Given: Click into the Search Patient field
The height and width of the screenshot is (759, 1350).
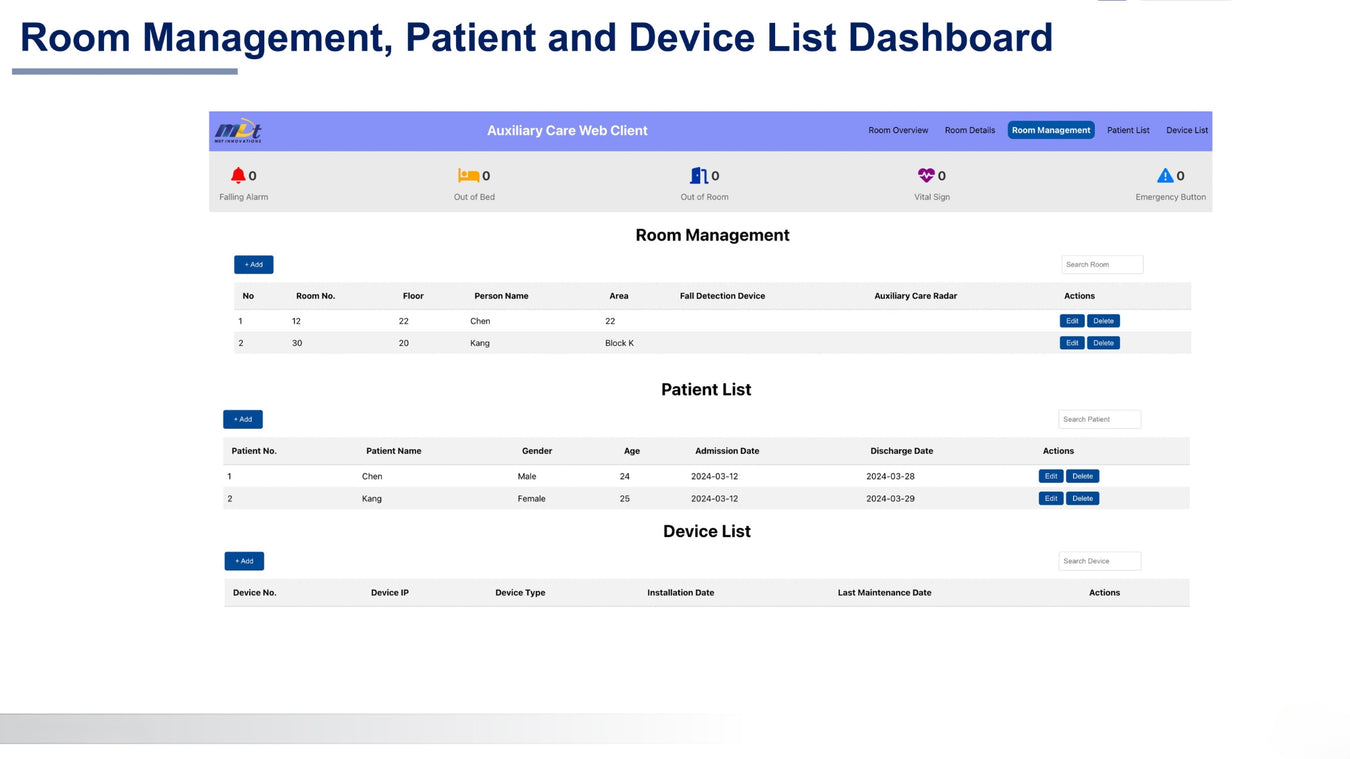Looking at the screenshot, I should click(1099, 419).
